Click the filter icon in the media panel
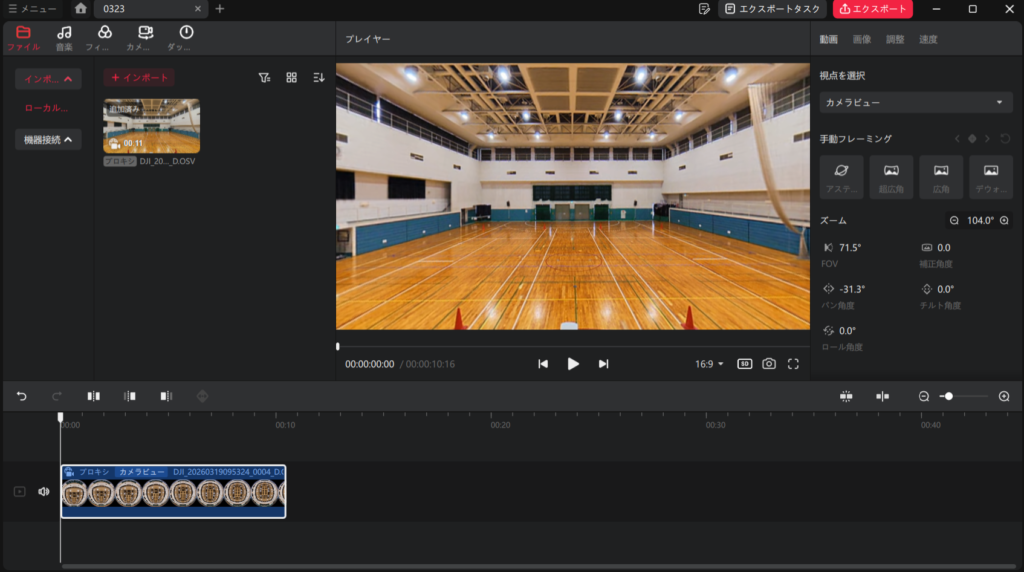1024x572 pixels. [264, 78]
